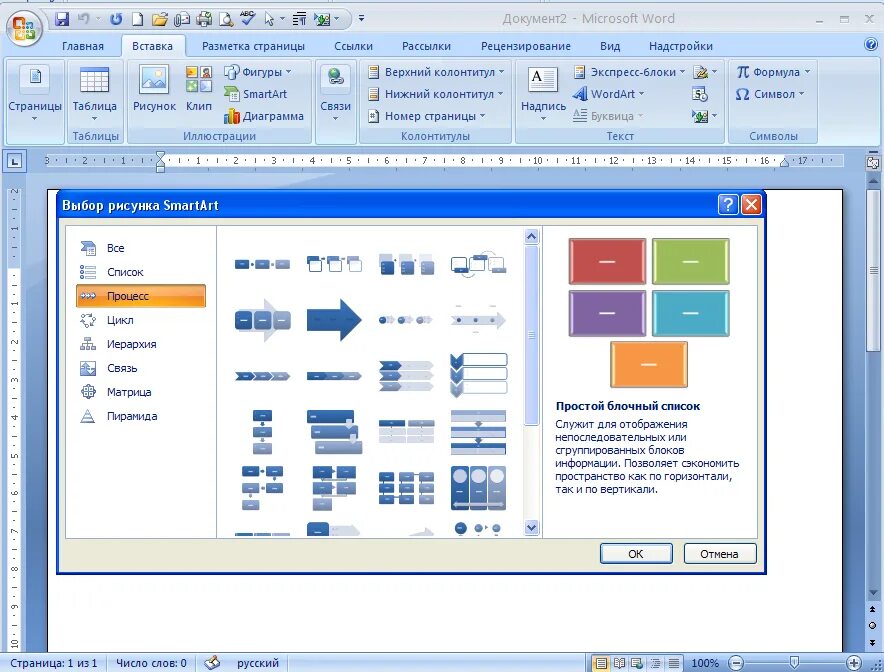Click proofing status icon in status bar

click(x=211, y=662)
